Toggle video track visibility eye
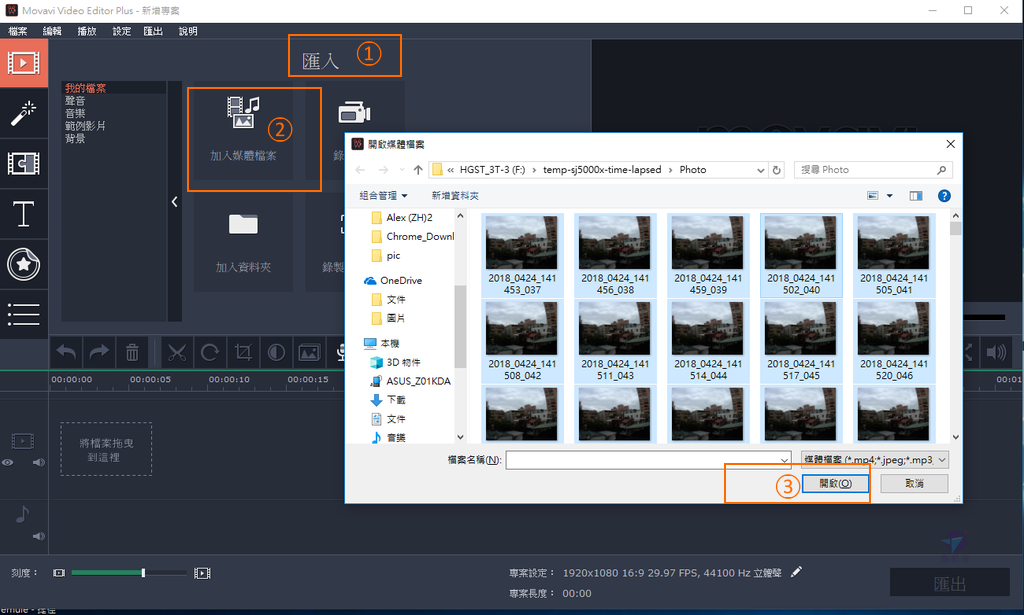 coord(7,462)
